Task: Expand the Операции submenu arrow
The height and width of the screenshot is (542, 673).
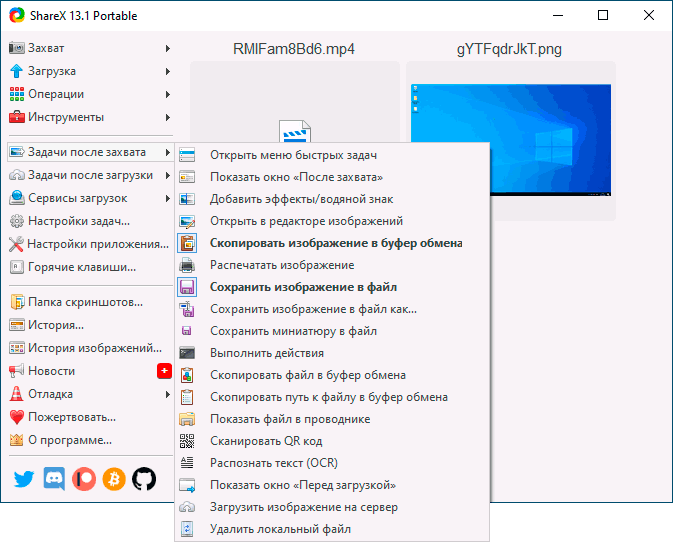Action: pyautogui.click(x=168, y=94)
